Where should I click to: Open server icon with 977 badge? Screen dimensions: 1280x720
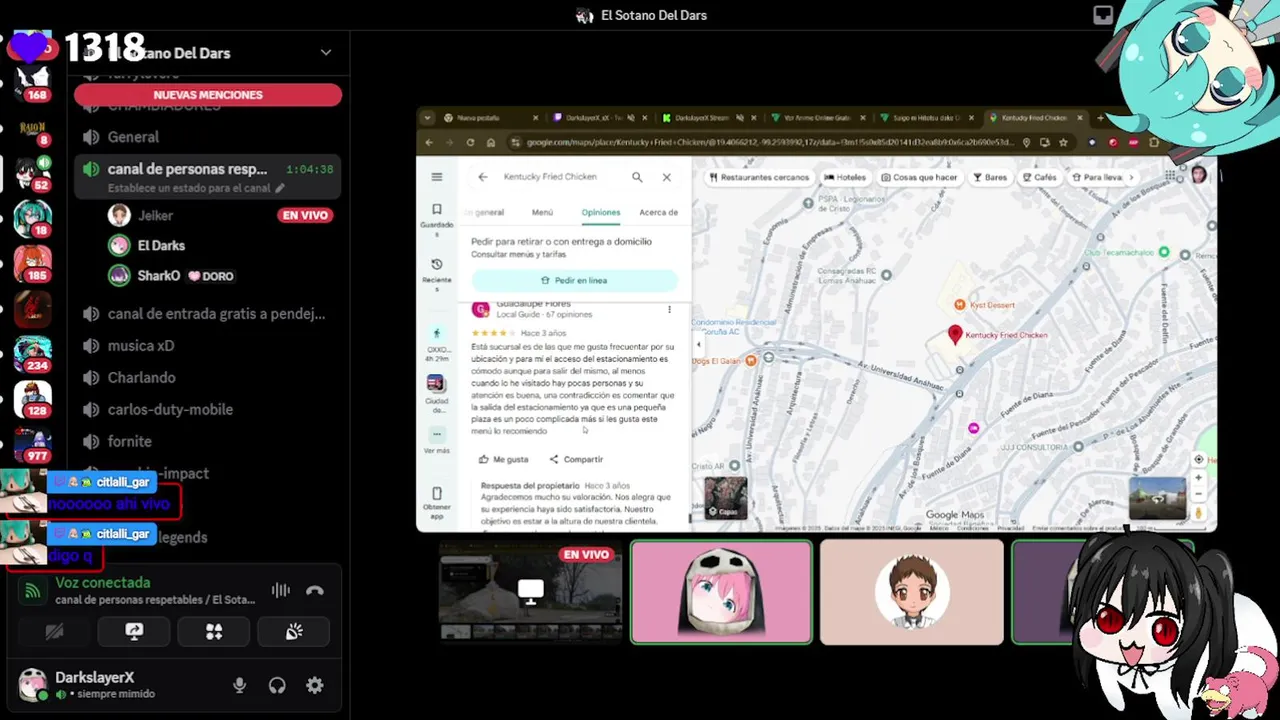33,444
